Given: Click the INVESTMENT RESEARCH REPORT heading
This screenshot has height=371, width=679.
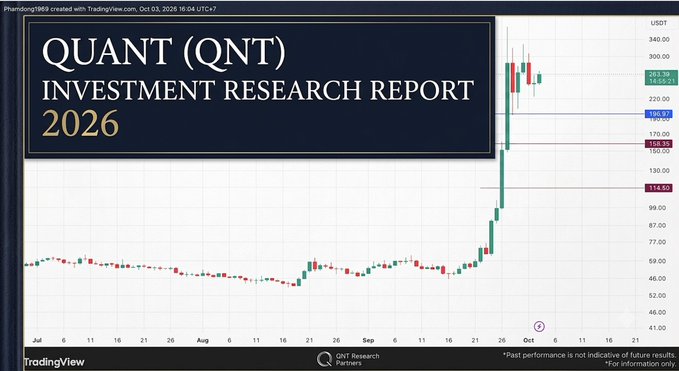Looking at the screenshot, I should click(x=258, y=90).
